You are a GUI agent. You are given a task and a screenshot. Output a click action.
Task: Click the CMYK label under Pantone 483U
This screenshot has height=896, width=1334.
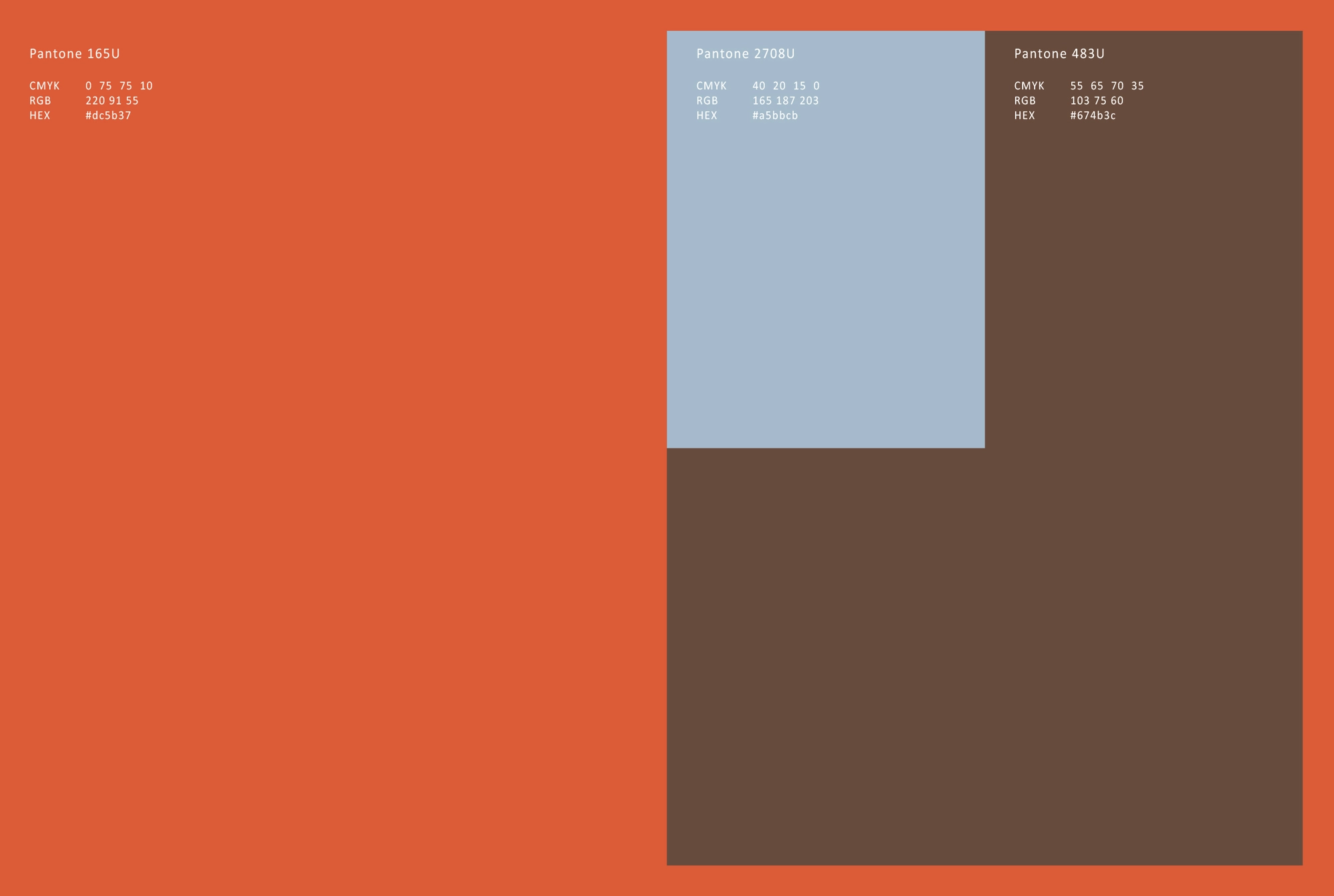pyautogui.click(x=1029, y=86)
